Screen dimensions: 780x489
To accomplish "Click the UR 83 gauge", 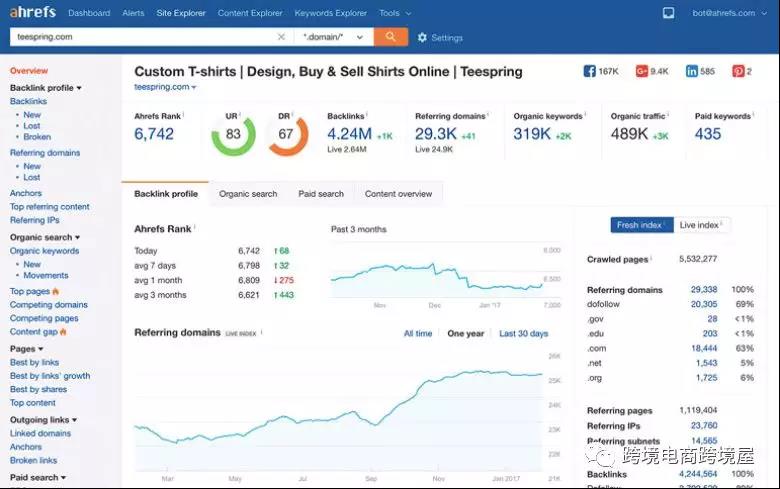I will pyautogui.click(x=233, y=134).
